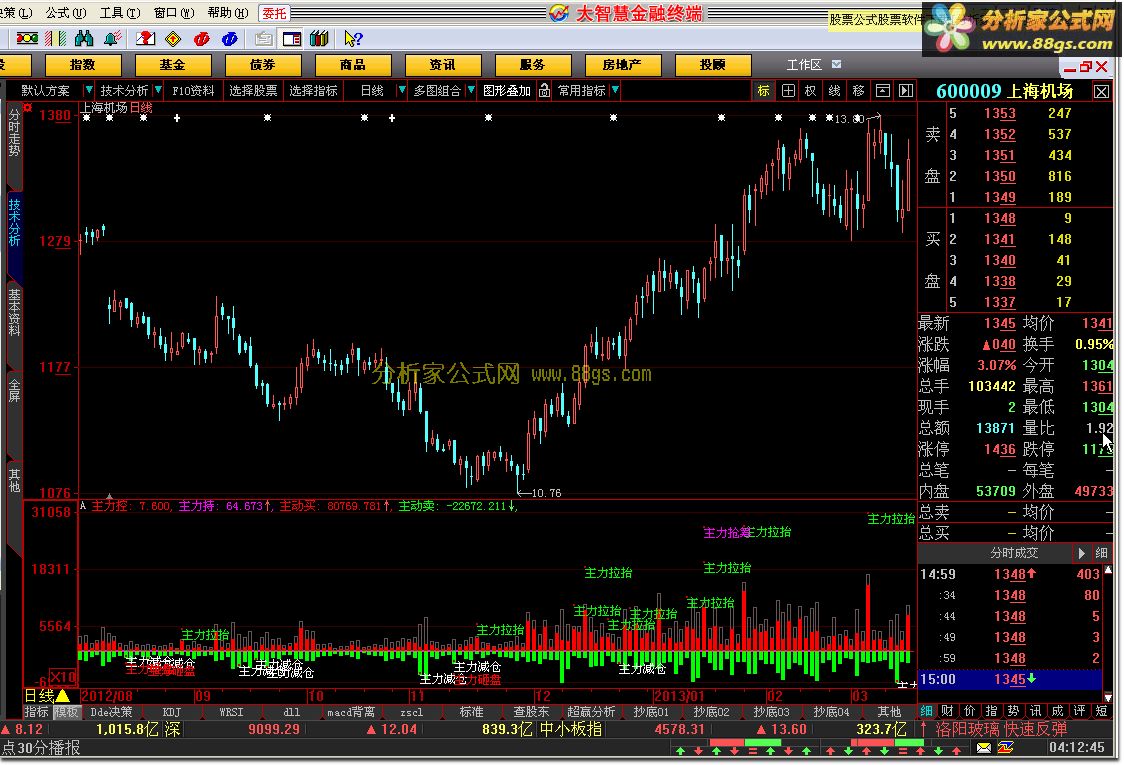Click the red circular logo icon
This screenshot has width=1124, height=765.
tap(201, 38)
